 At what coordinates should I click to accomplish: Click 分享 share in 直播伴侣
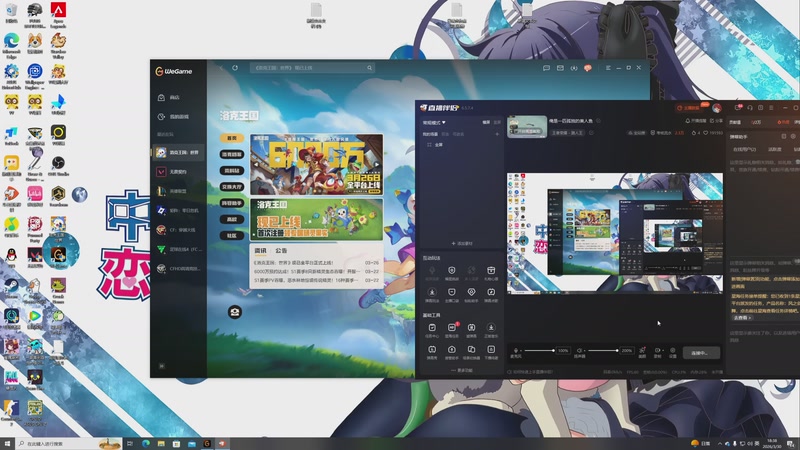717,121
